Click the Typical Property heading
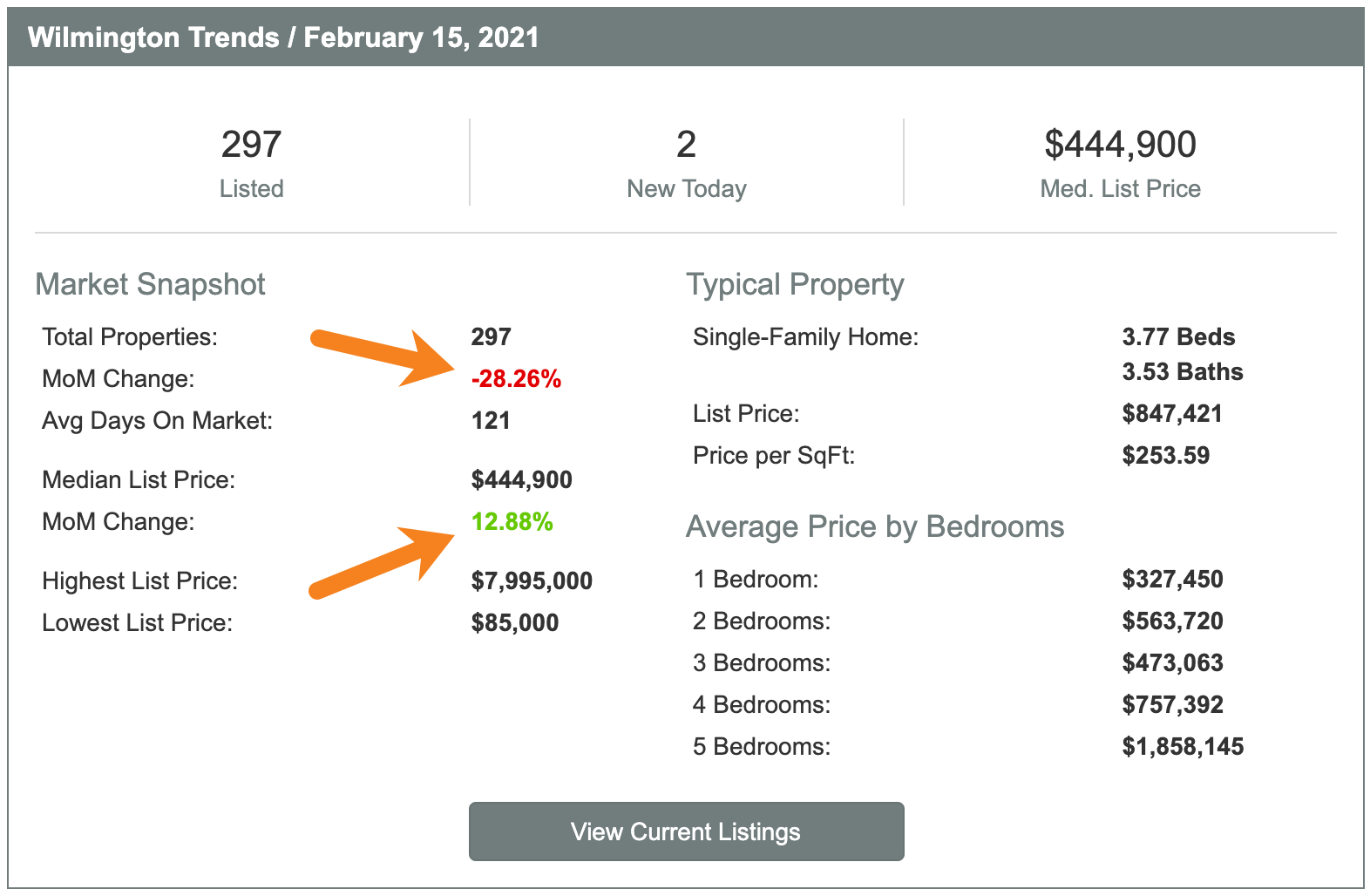Viewport: 1370px width, 896px height. pyautogui.click(x=795, y=285)
